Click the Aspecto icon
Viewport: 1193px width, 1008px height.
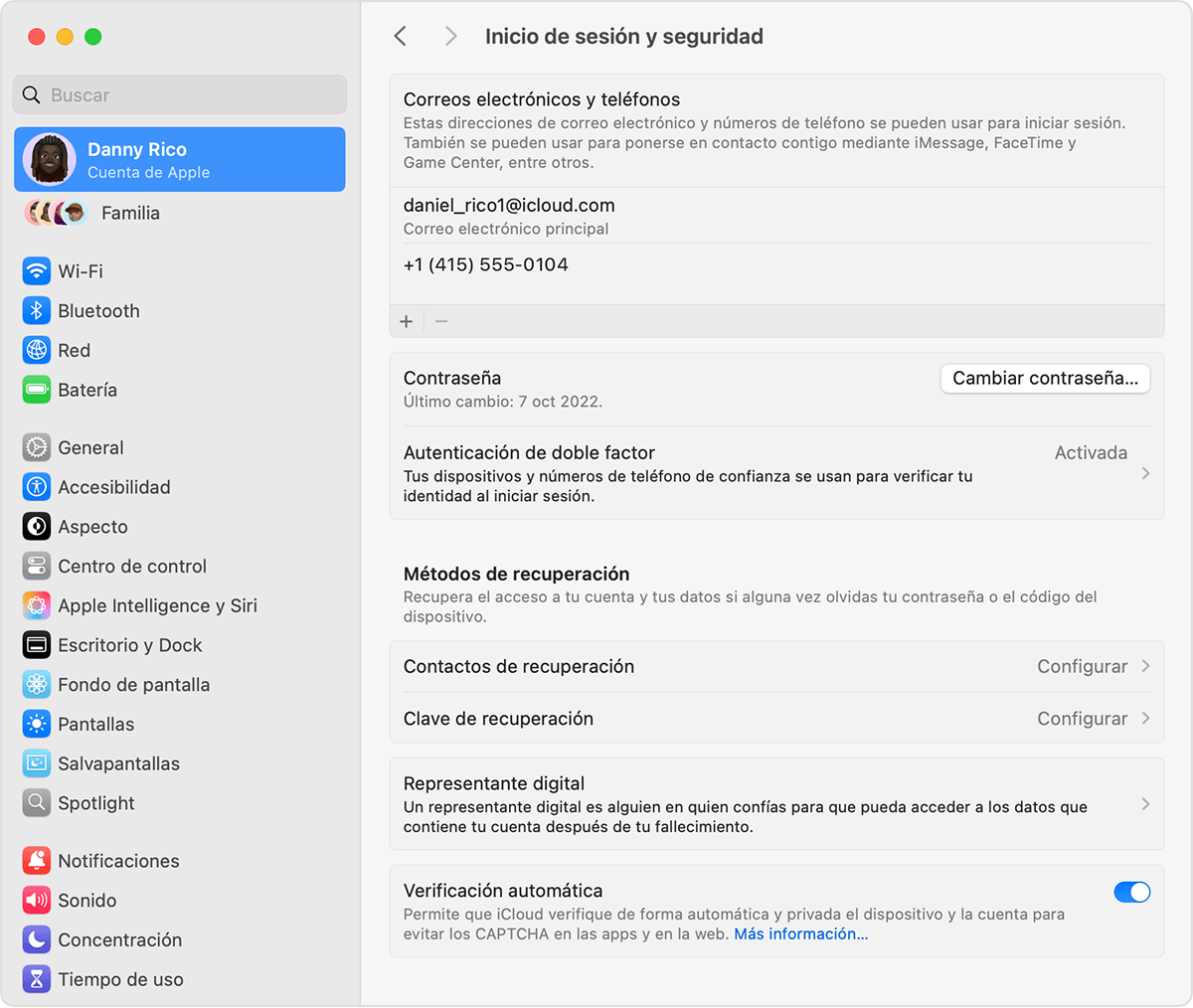click(37, 527)
